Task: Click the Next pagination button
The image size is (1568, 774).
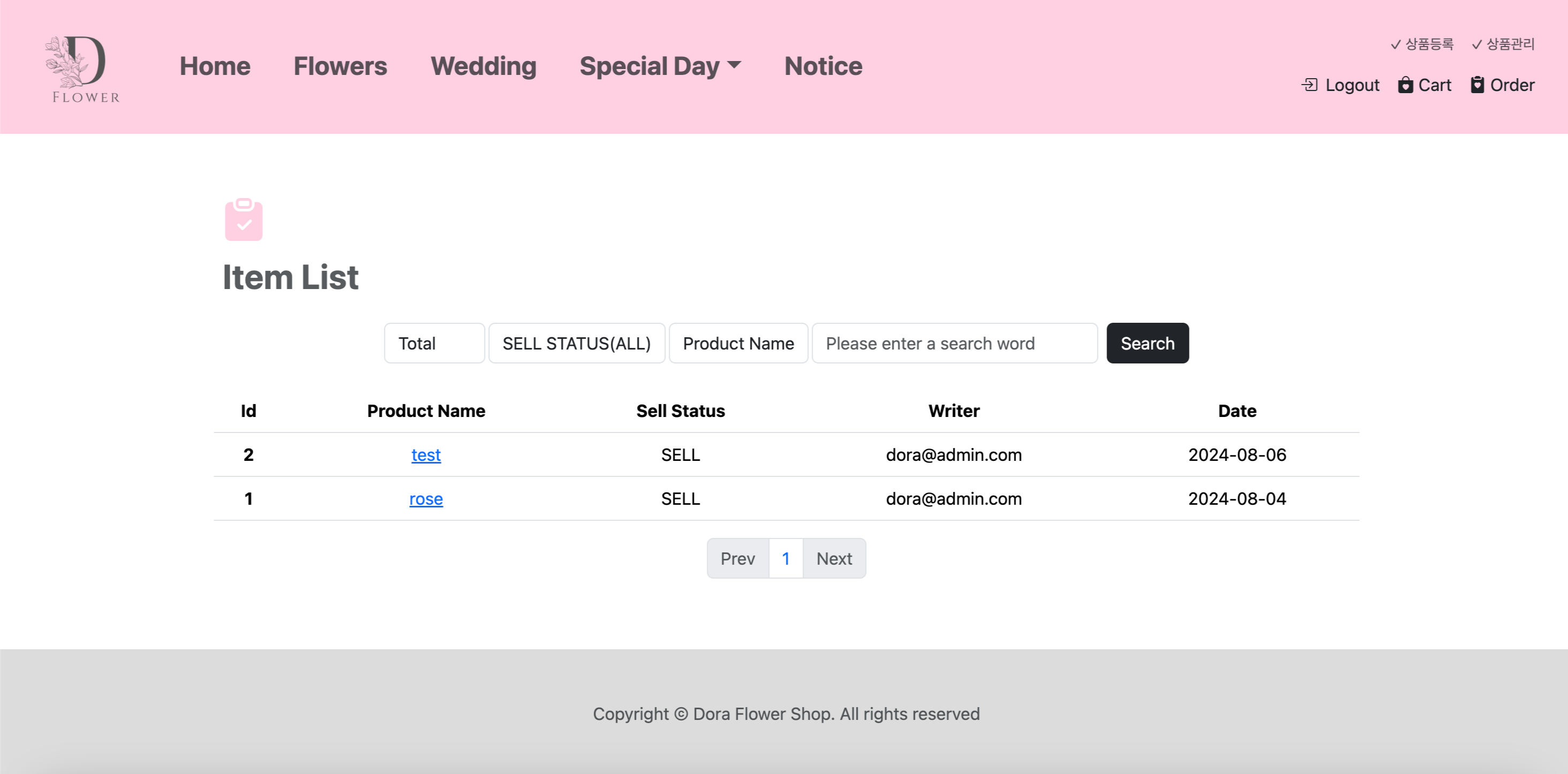Action: [x=834, y=559]
